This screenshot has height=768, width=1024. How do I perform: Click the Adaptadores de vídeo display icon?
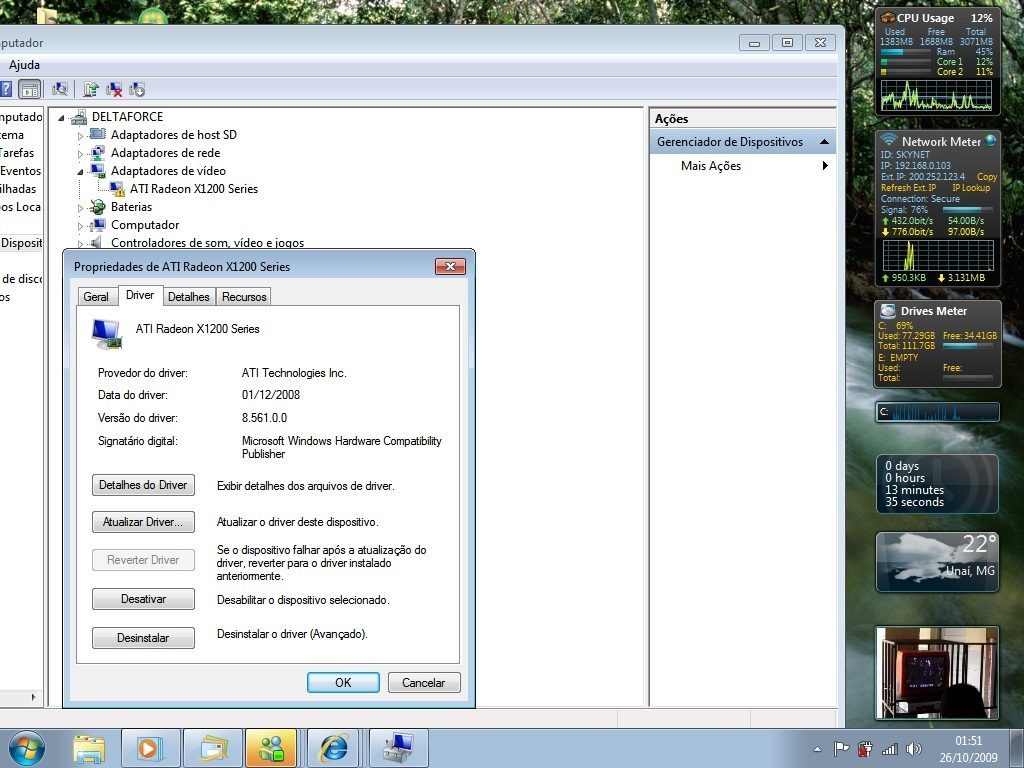click(98, 171)
